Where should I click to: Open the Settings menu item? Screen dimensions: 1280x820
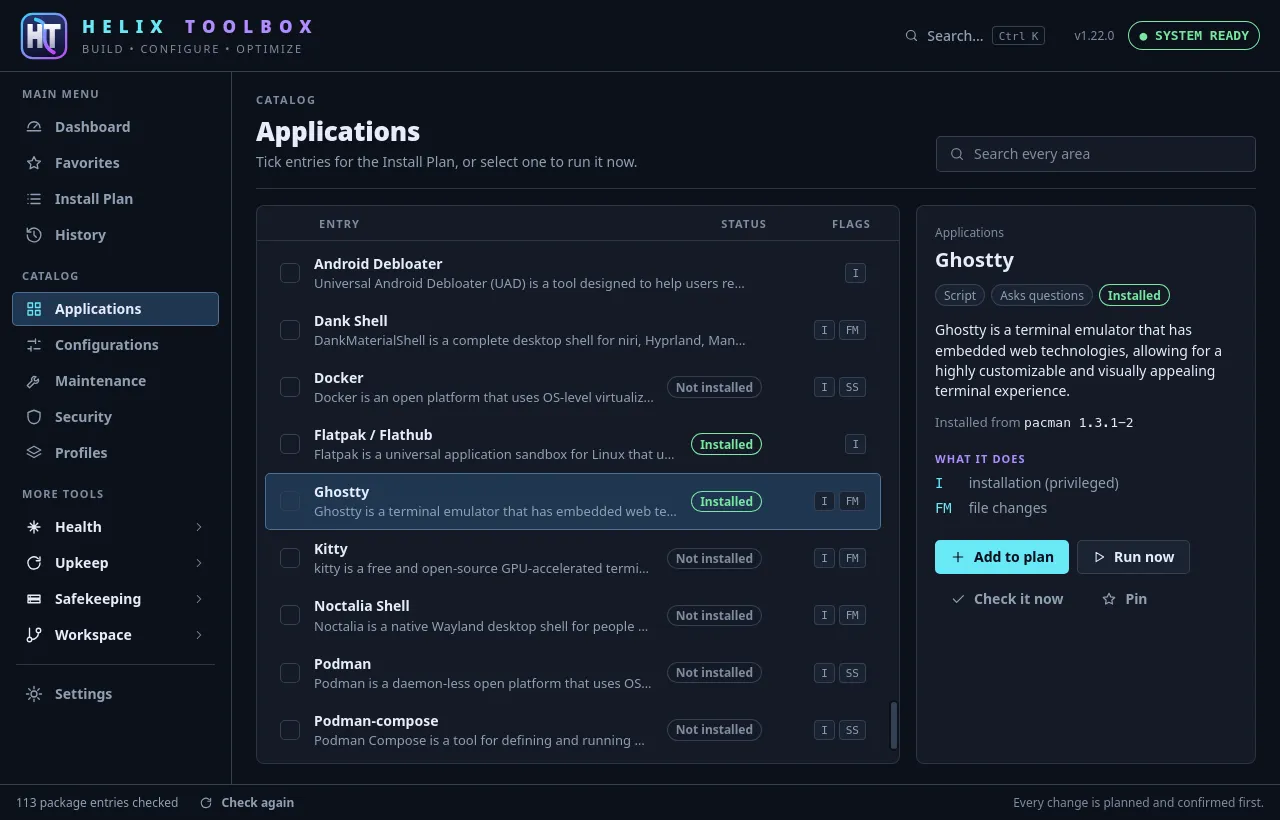115,694
